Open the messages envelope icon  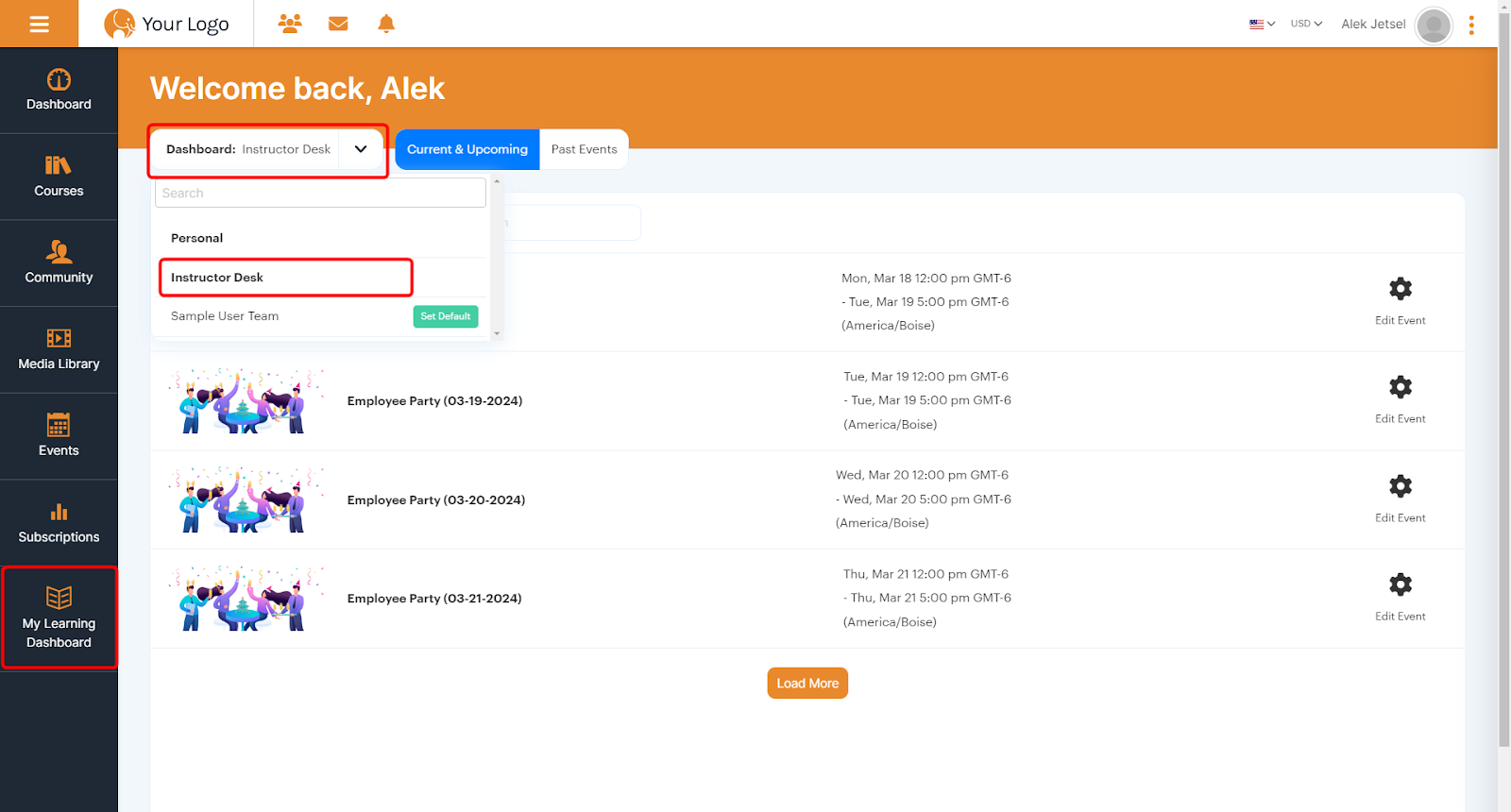tap(338, 24)
